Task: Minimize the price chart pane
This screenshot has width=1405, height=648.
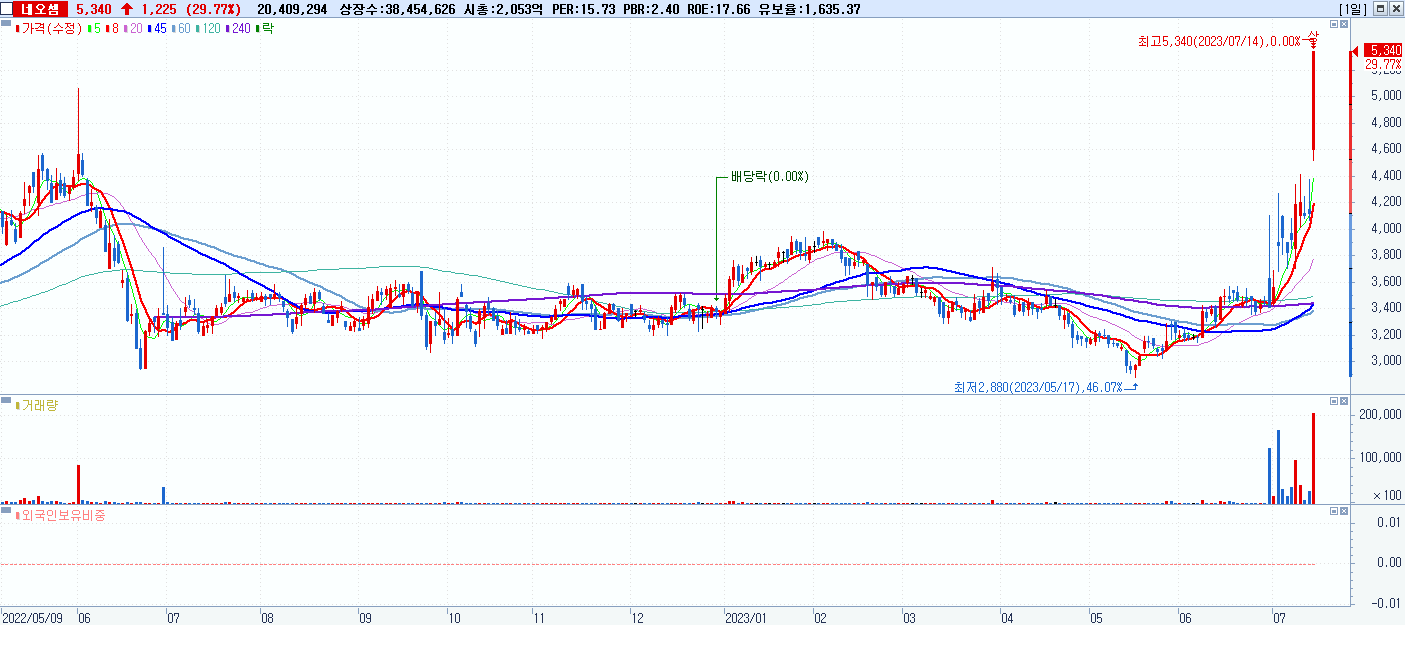Action: point(1333,23)
